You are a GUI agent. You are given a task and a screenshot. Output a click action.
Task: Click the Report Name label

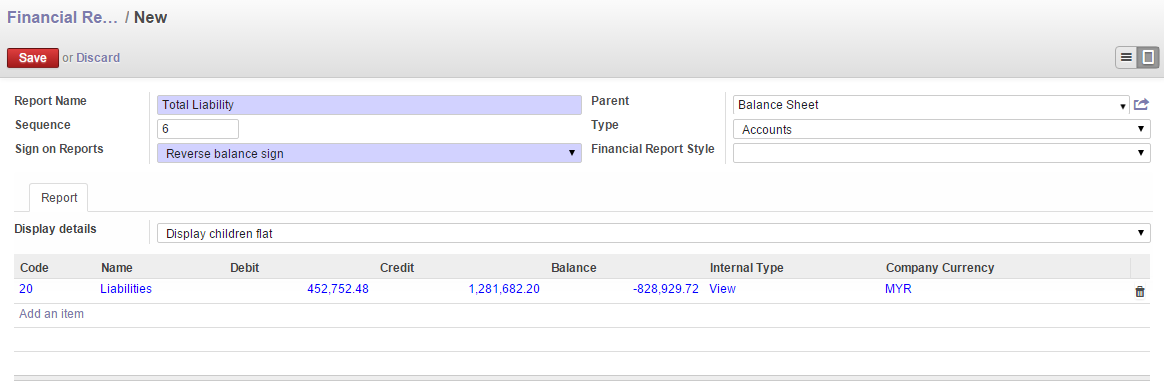(x=50, y=101)
